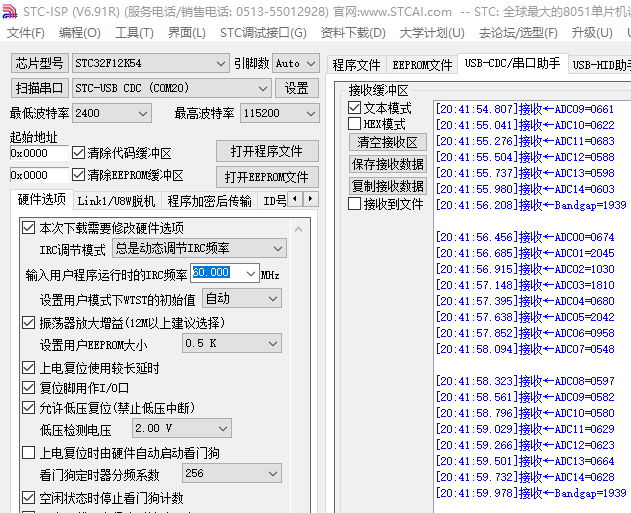Open the STC-USB CDC (COM20) port dropdown
This screenshot has height=513, width=631.
172,88
